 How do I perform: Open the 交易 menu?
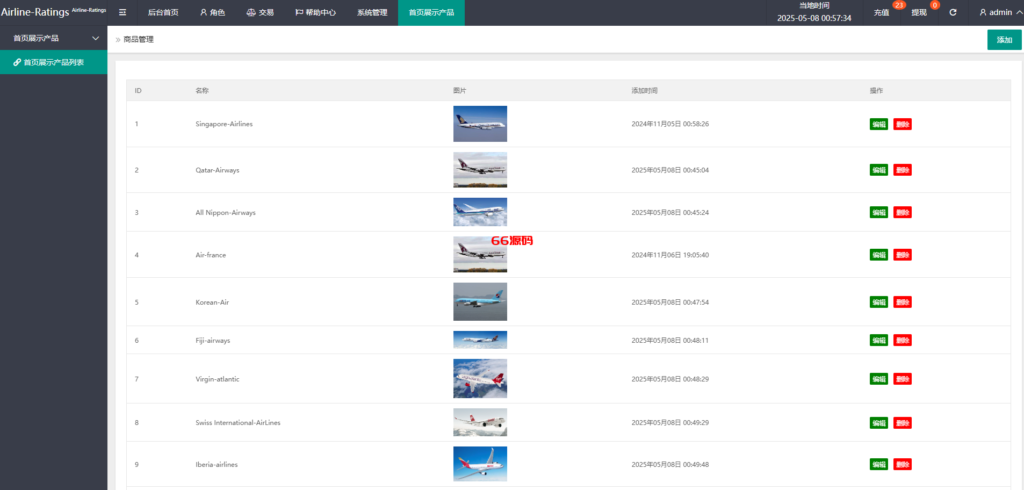[261, 12]
